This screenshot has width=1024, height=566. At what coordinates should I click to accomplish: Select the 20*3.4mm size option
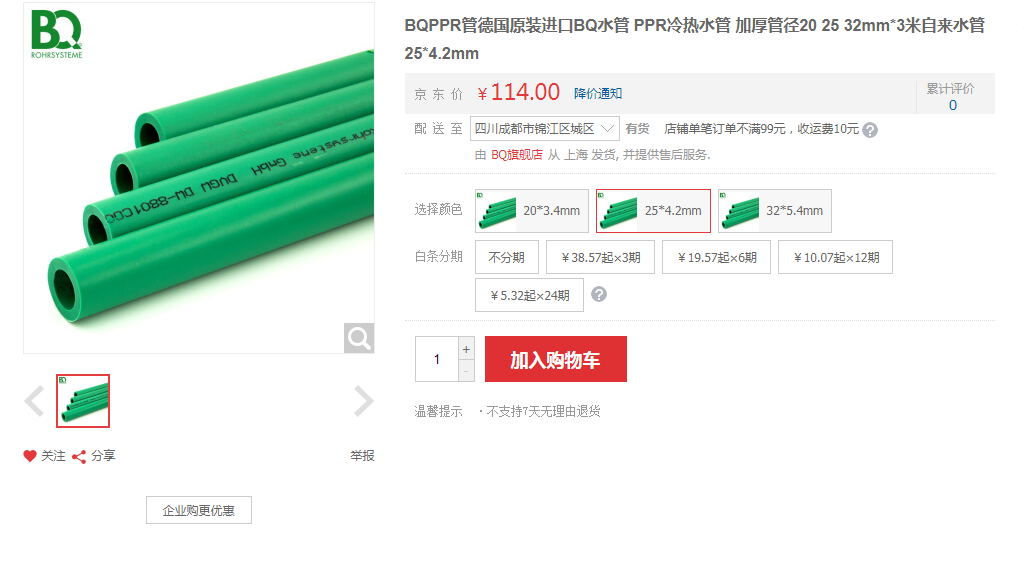[532, 211]
